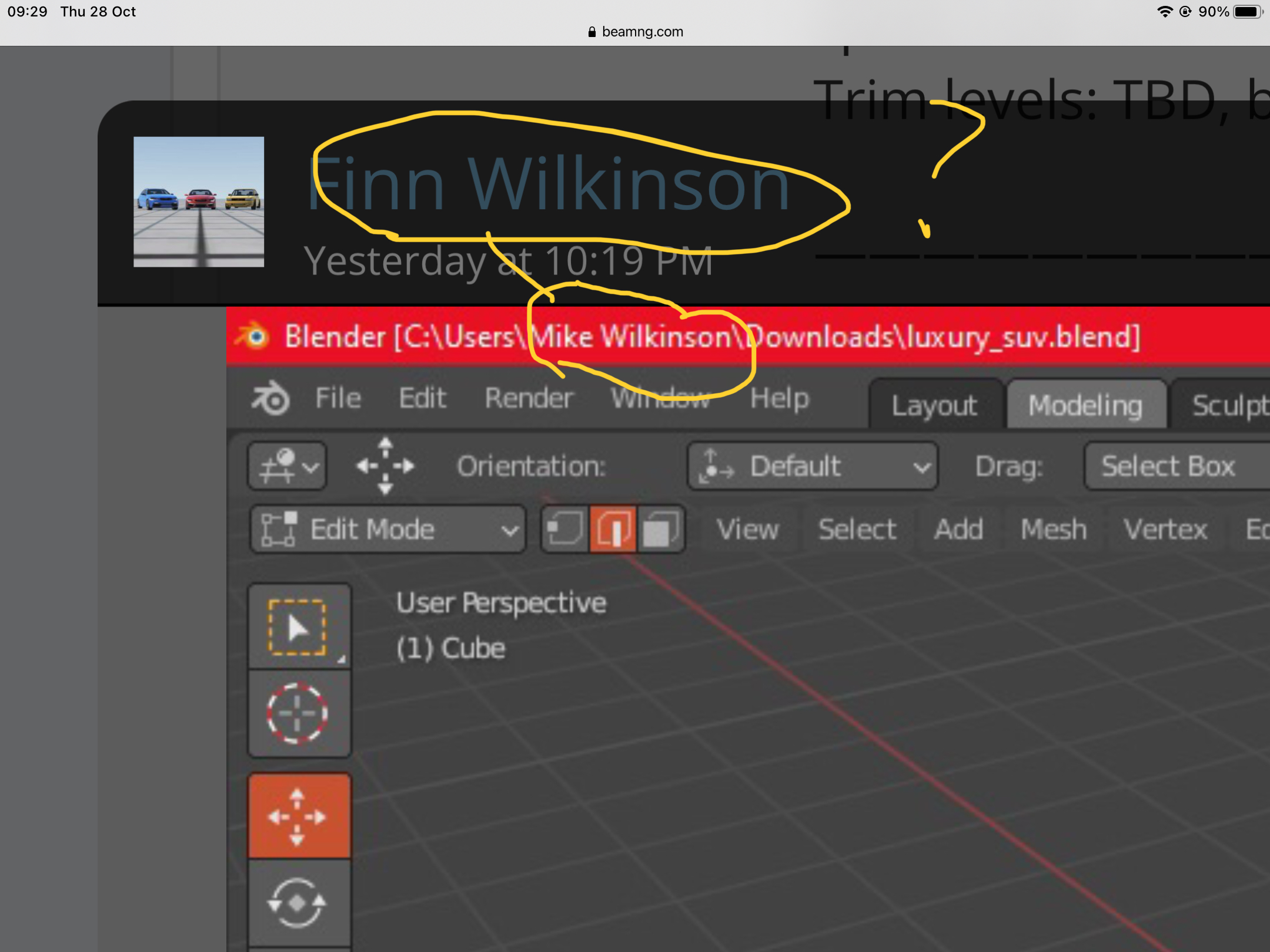Open the transform pivot snapping icon dropdown
The height and width of the screenshot is (952, 1270).
pyautogui.click(x=287, y=466)
